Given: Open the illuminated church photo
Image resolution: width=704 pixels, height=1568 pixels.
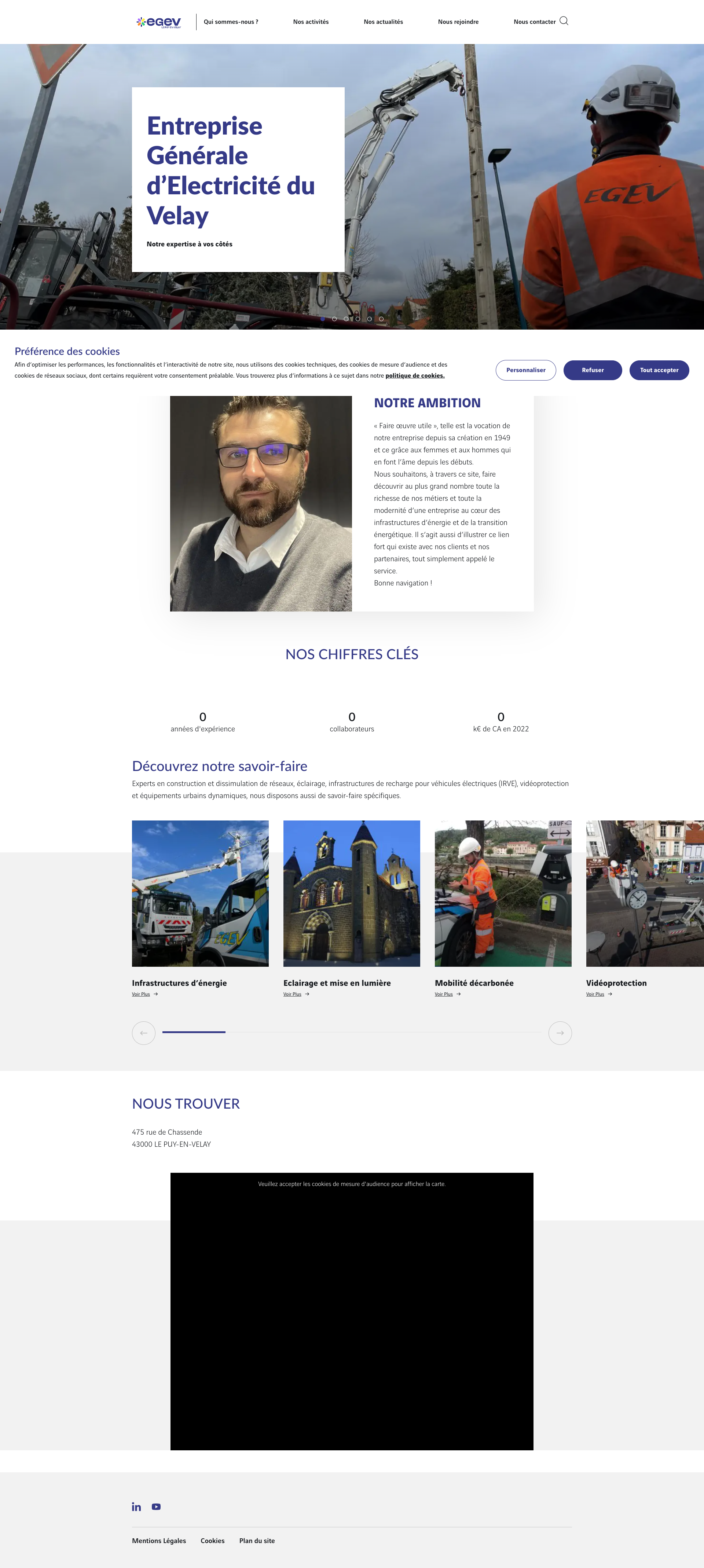Looking at the screenshot, I should [351, 893].
